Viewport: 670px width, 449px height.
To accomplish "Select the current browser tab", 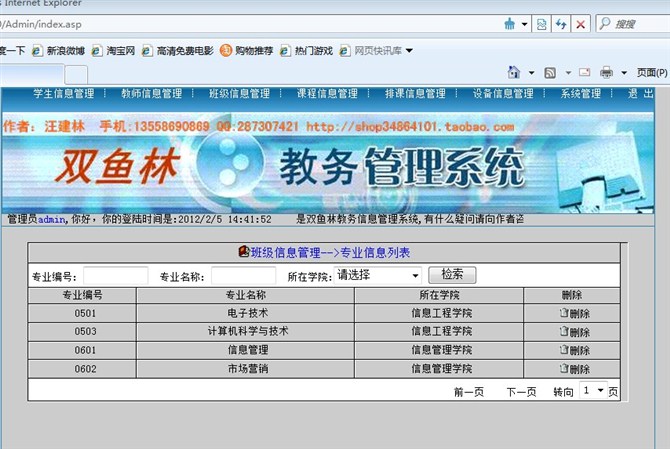I will 31,74.
